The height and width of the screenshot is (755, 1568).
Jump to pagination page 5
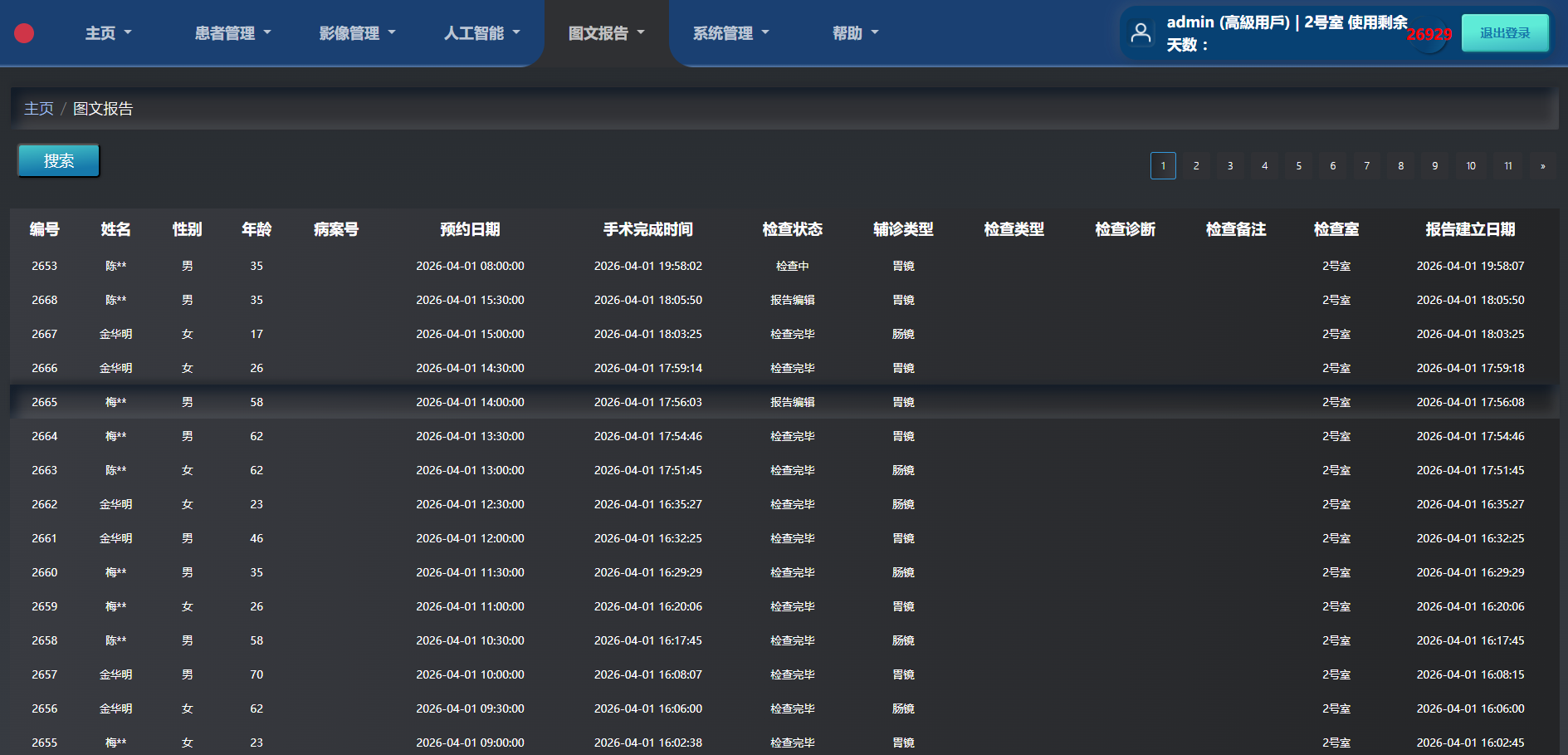pos(1299,166)
